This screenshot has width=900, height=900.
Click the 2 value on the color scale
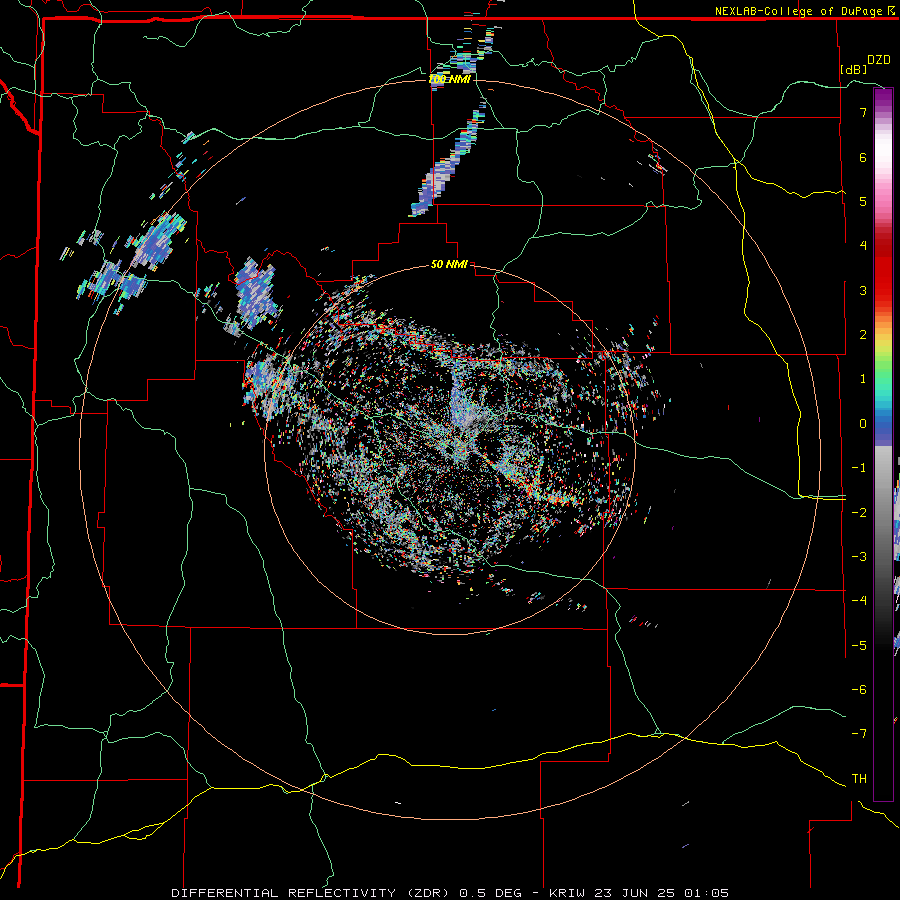[x=863, y=335]
